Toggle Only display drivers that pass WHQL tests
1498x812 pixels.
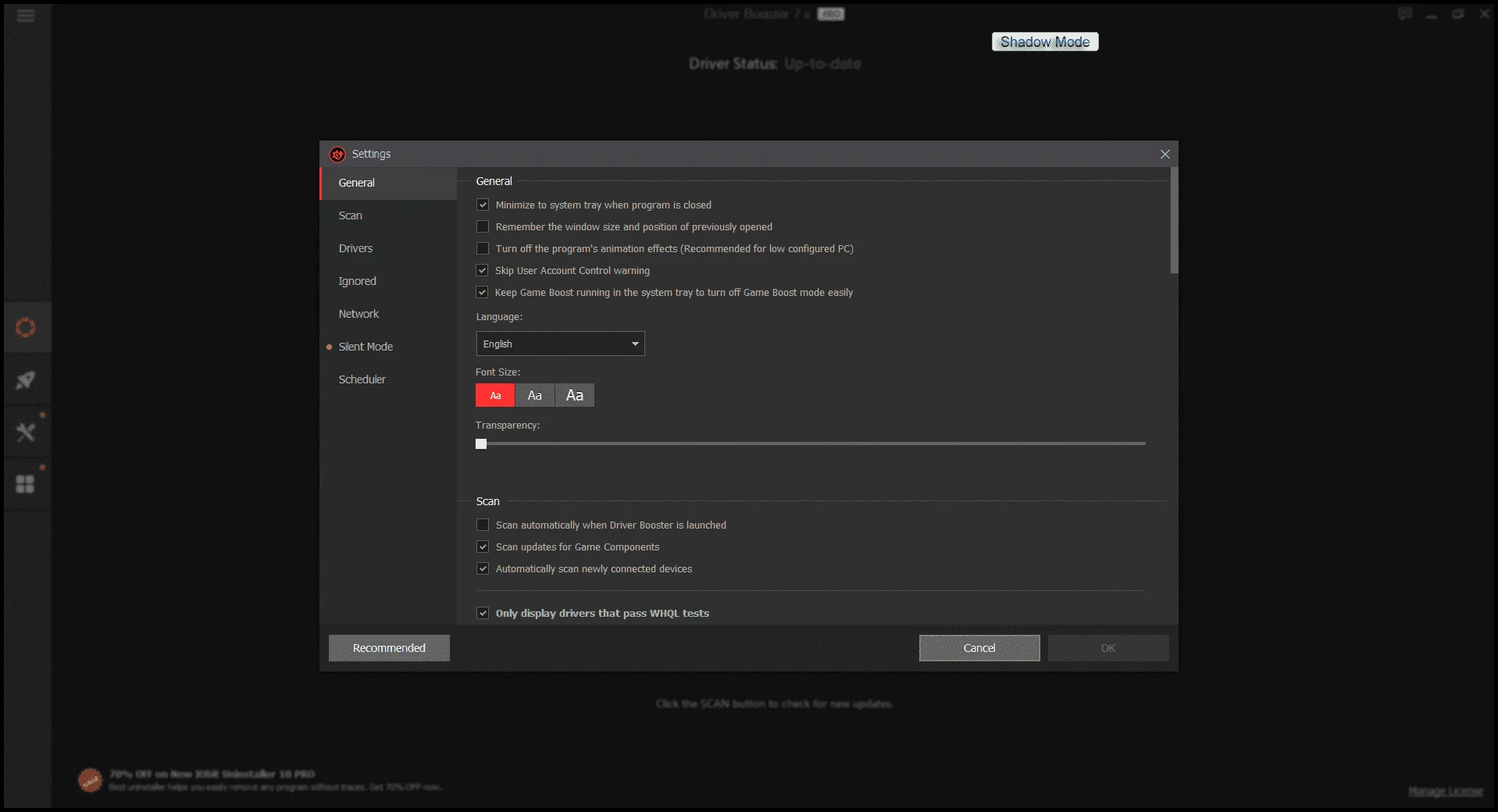coord(483,613)
